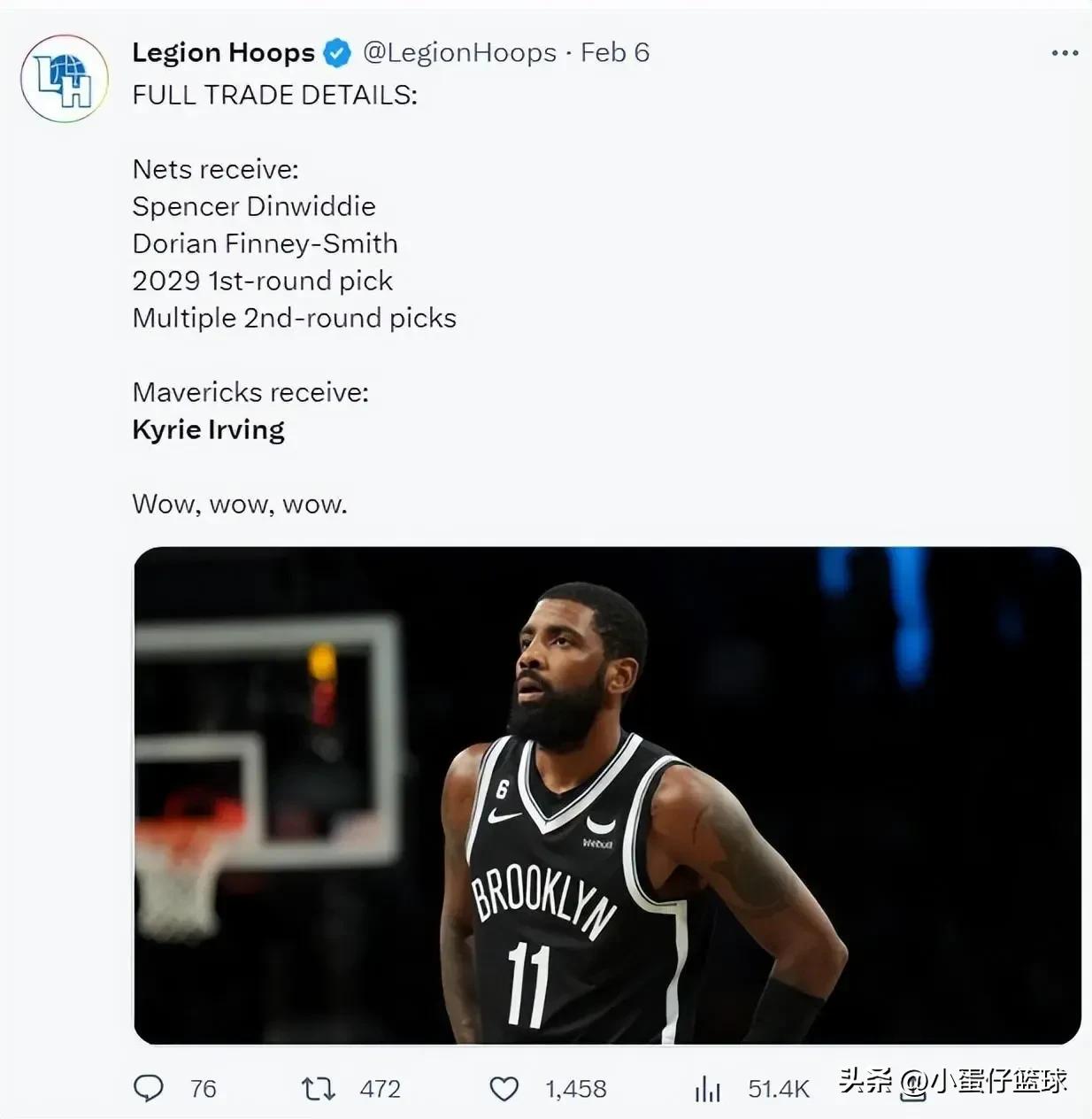Screen dimensions: 1092x1119
Task: Open Legion Hoops profile avatar
Action: (65, 79)
